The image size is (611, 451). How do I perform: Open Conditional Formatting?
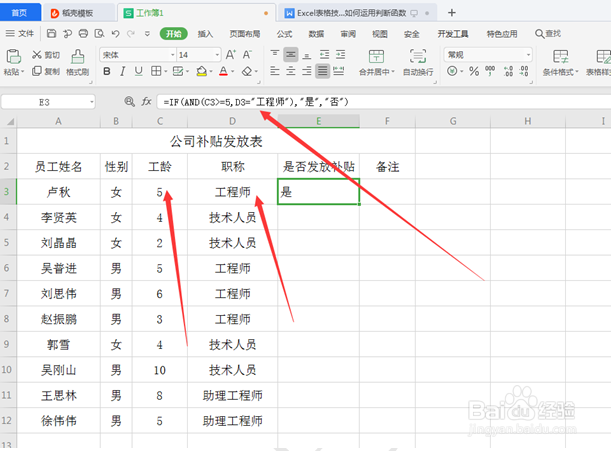point(560,62)
